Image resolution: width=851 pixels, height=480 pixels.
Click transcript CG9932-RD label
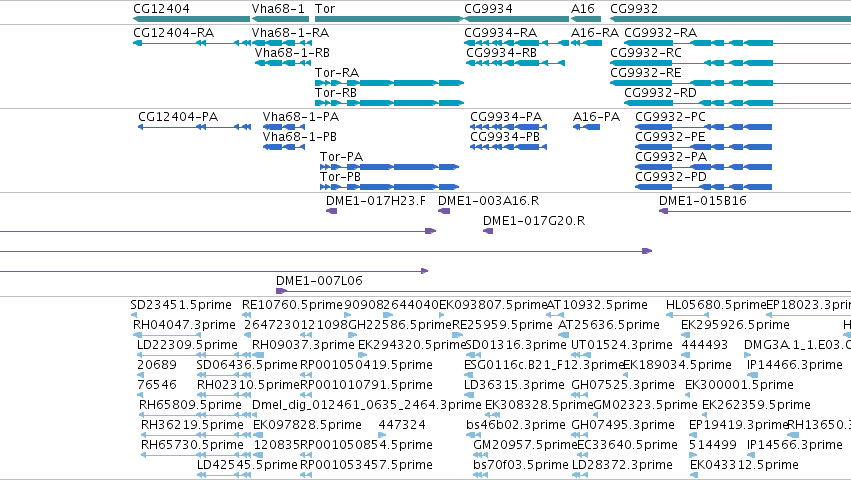coord(661,93)
